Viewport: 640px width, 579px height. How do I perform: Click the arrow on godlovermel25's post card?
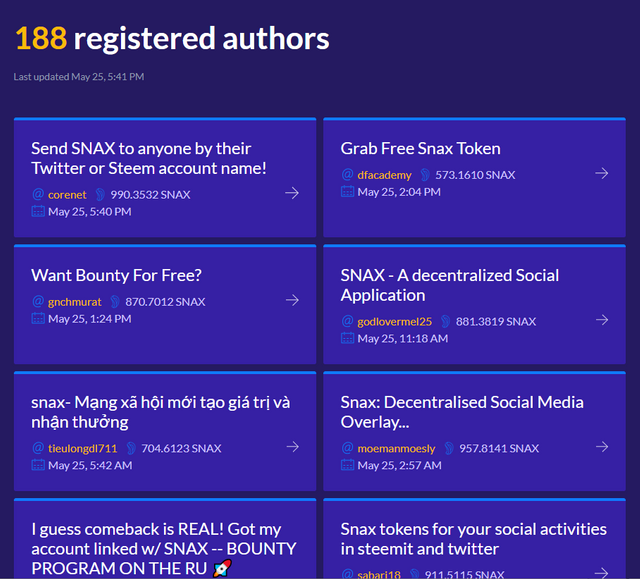pyautogui.click(x=602, y=320)
